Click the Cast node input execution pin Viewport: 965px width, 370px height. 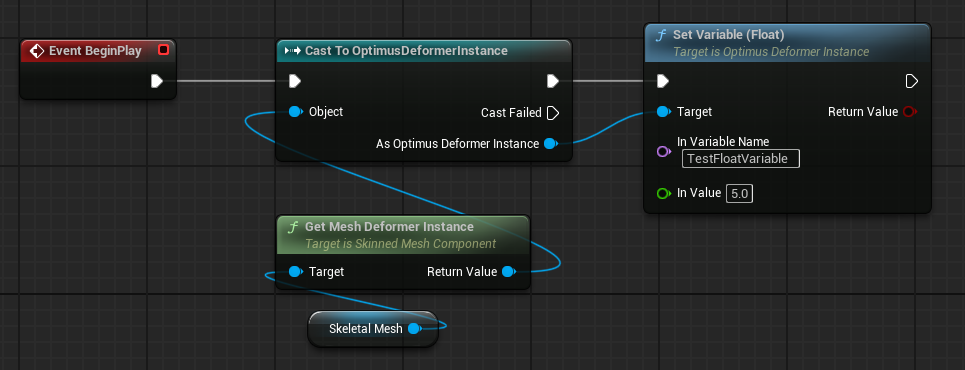pos(295,81)
